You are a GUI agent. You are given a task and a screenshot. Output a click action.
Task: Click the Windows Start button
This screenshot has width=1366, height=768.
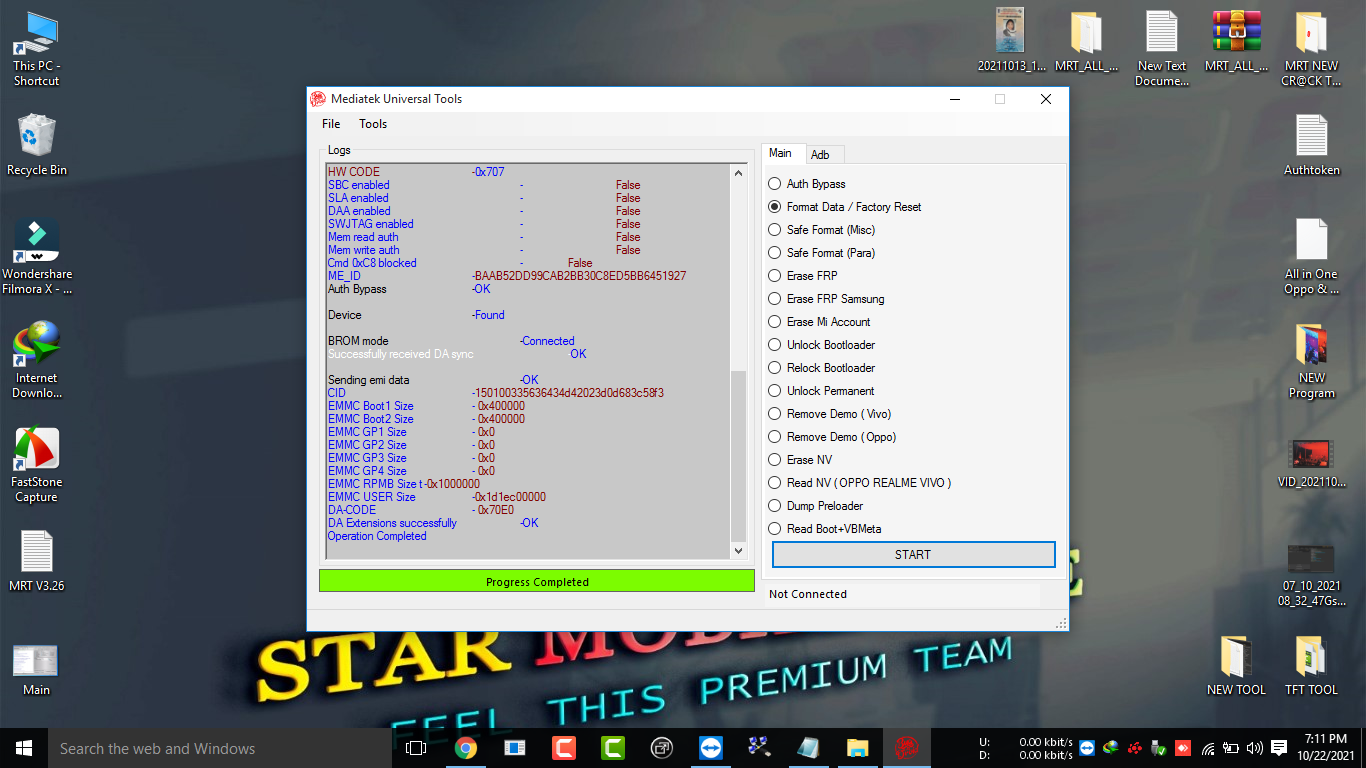tap(24, 748)
